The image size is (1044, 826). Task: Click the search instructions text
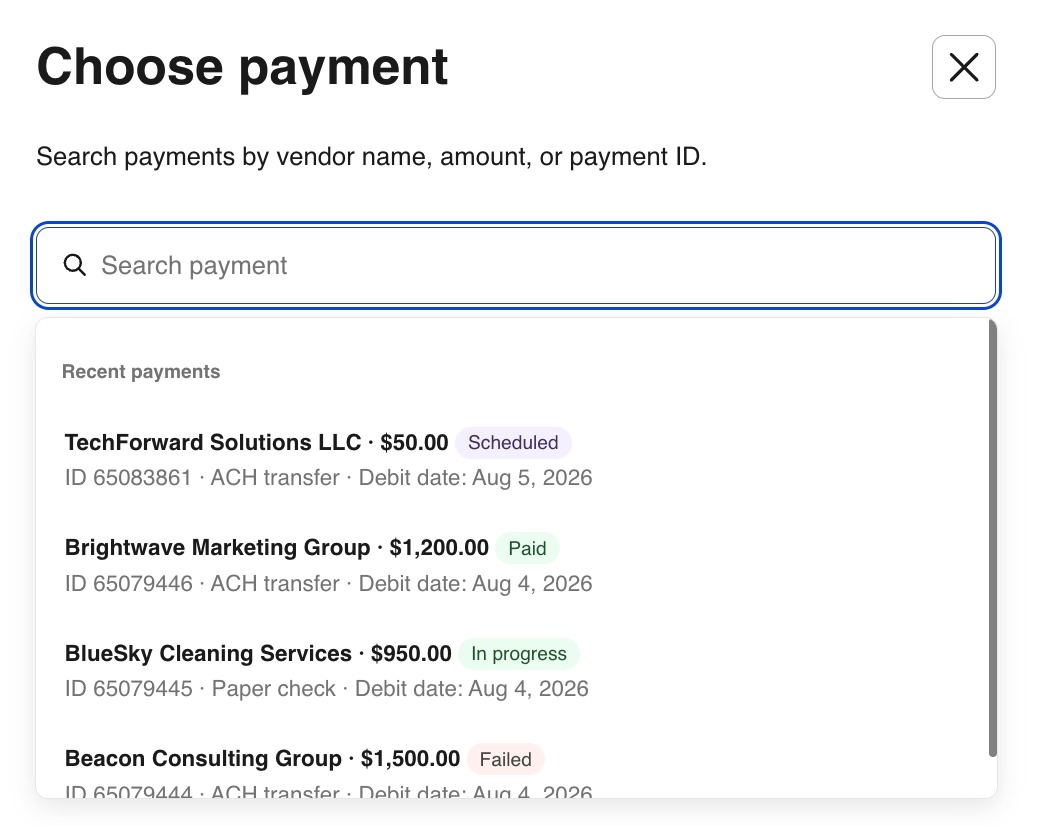372,157
